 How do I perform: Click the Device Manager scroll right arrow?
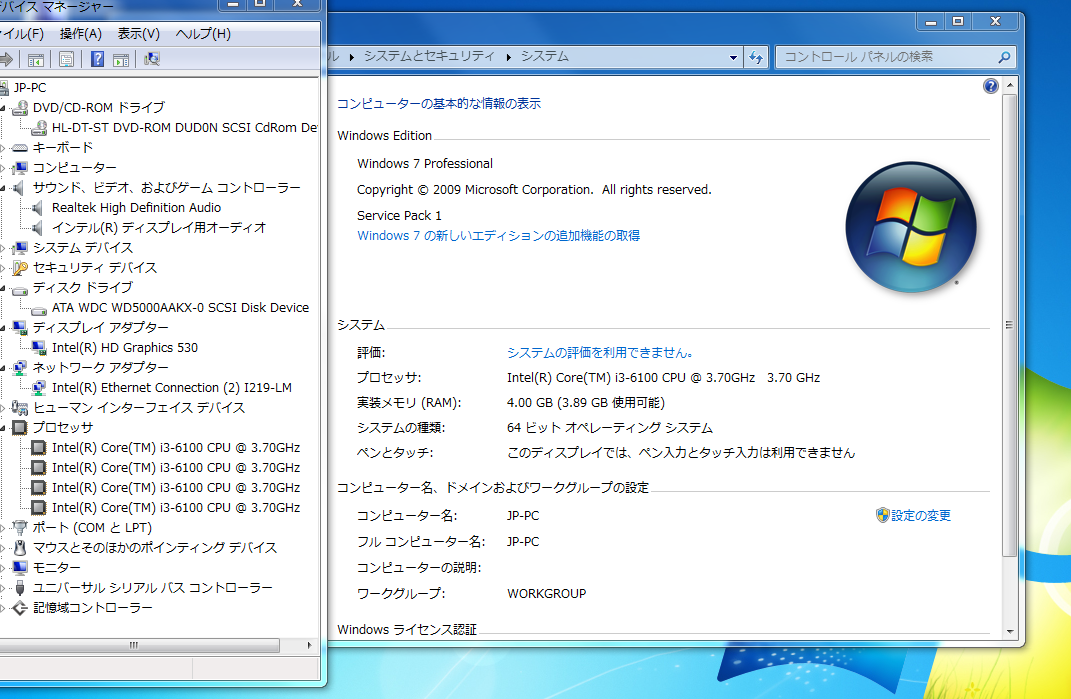(x=309, y=645)
